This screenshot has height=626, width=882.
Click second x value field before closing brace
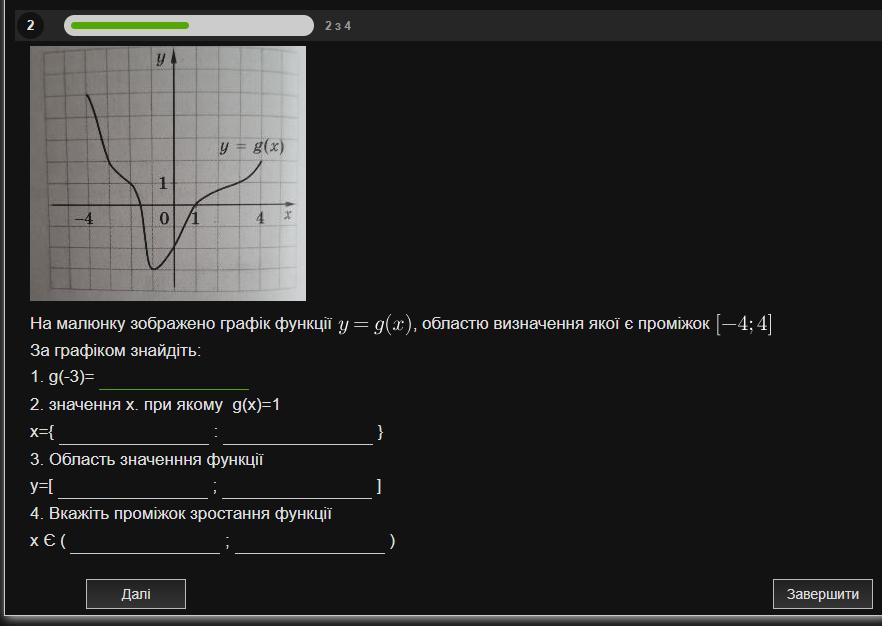click(298, 433)
